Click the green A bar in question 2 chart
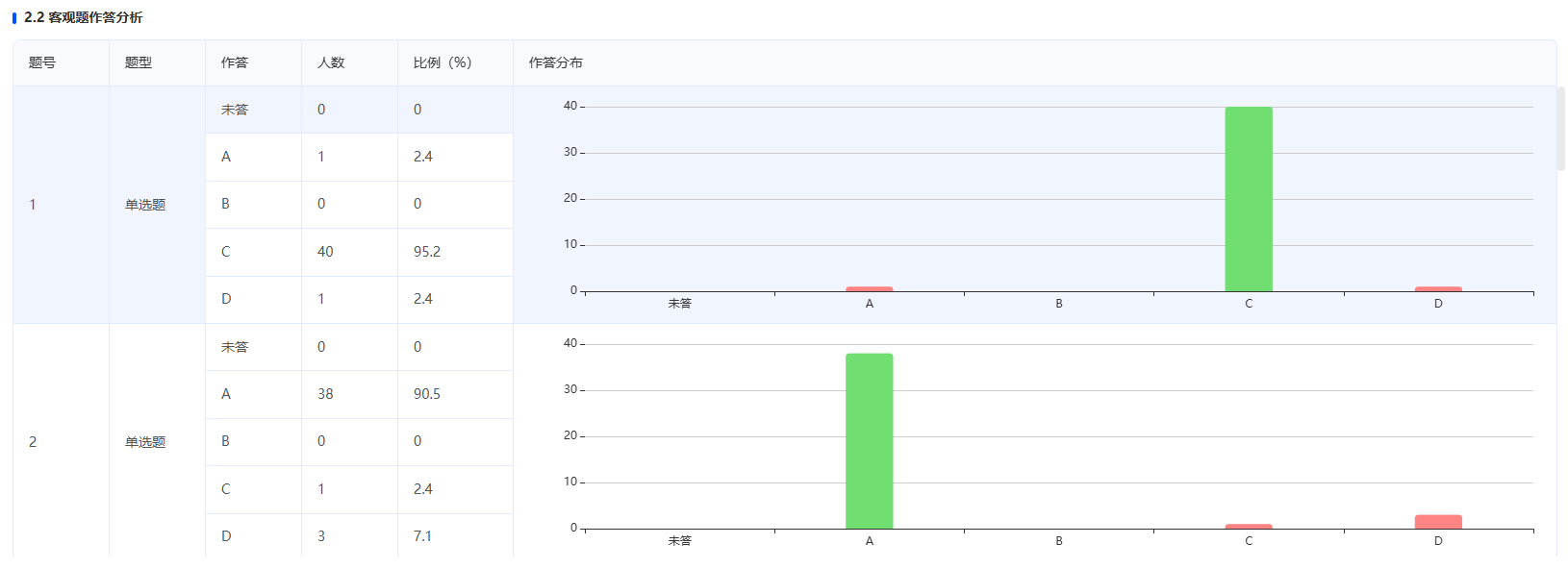The height and width of the screenshot is (569, 1568). (870, 441)
